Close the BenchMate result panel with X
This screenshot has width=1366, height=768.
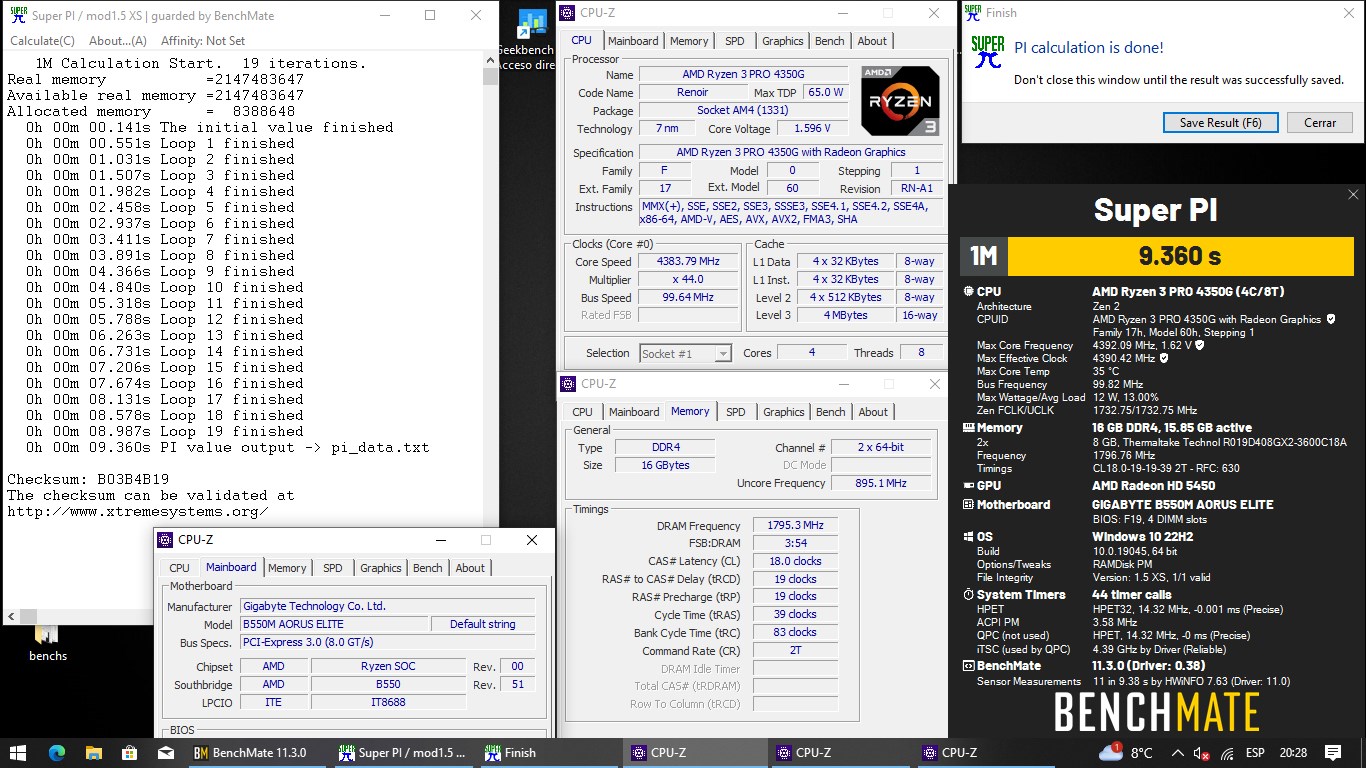pos(1353,195)
